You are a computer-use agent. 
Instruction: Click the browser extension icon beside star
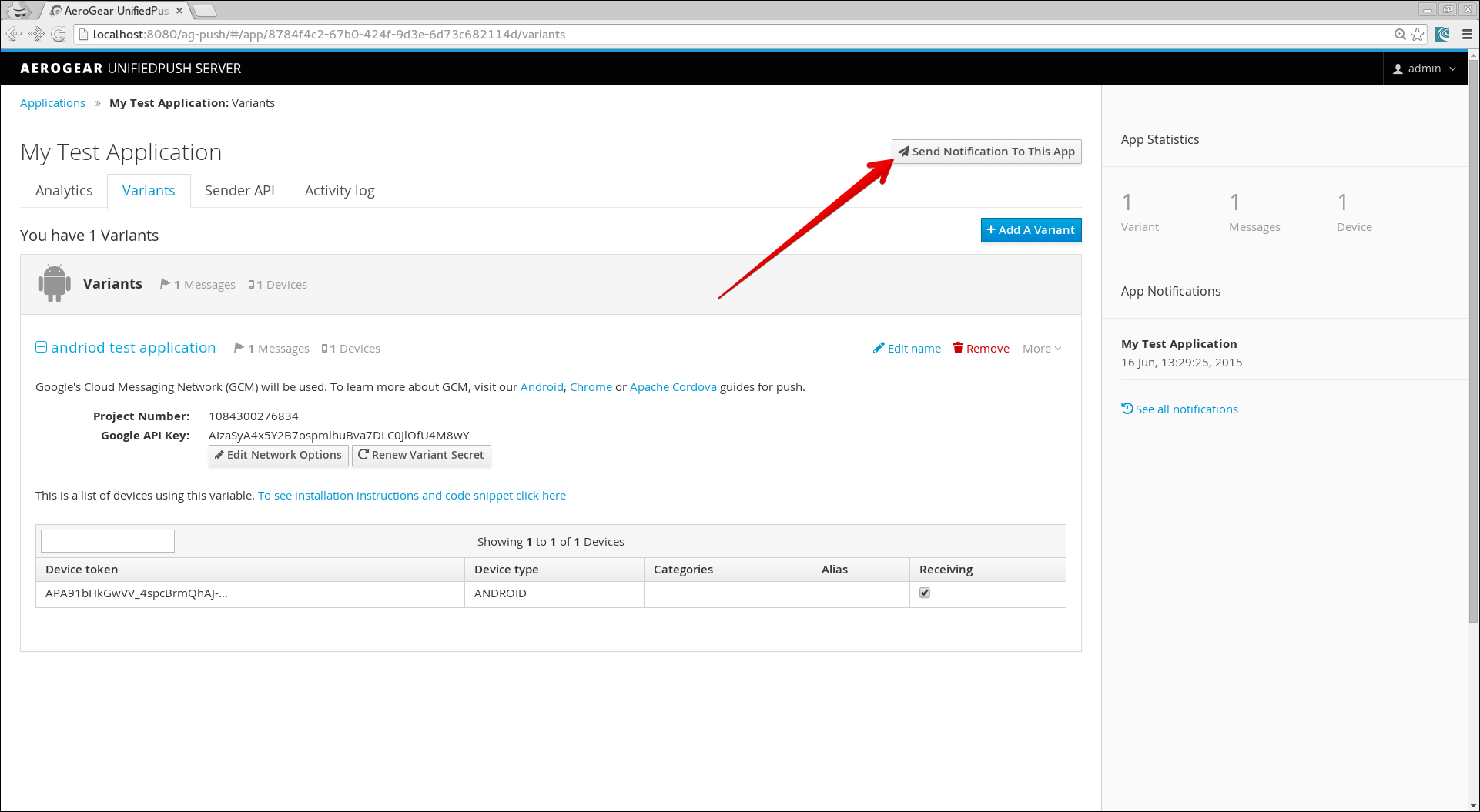click(1442, 34)
